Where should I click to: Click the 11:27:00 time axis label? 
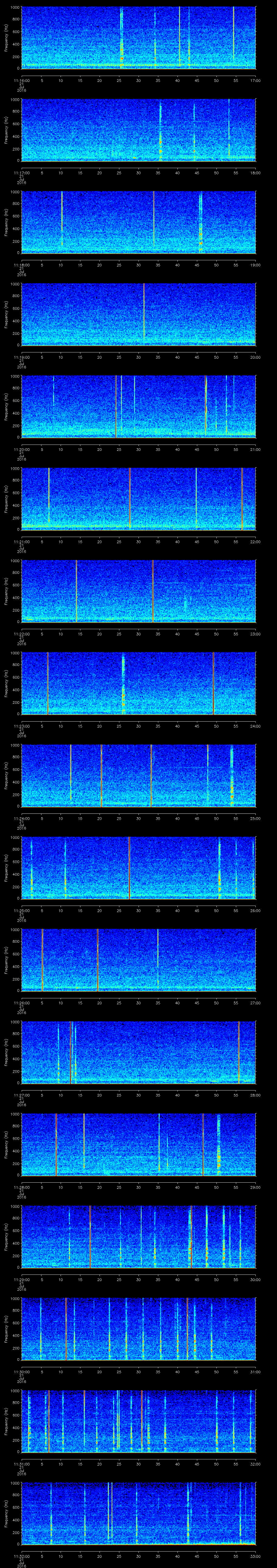pos(21,1095)
